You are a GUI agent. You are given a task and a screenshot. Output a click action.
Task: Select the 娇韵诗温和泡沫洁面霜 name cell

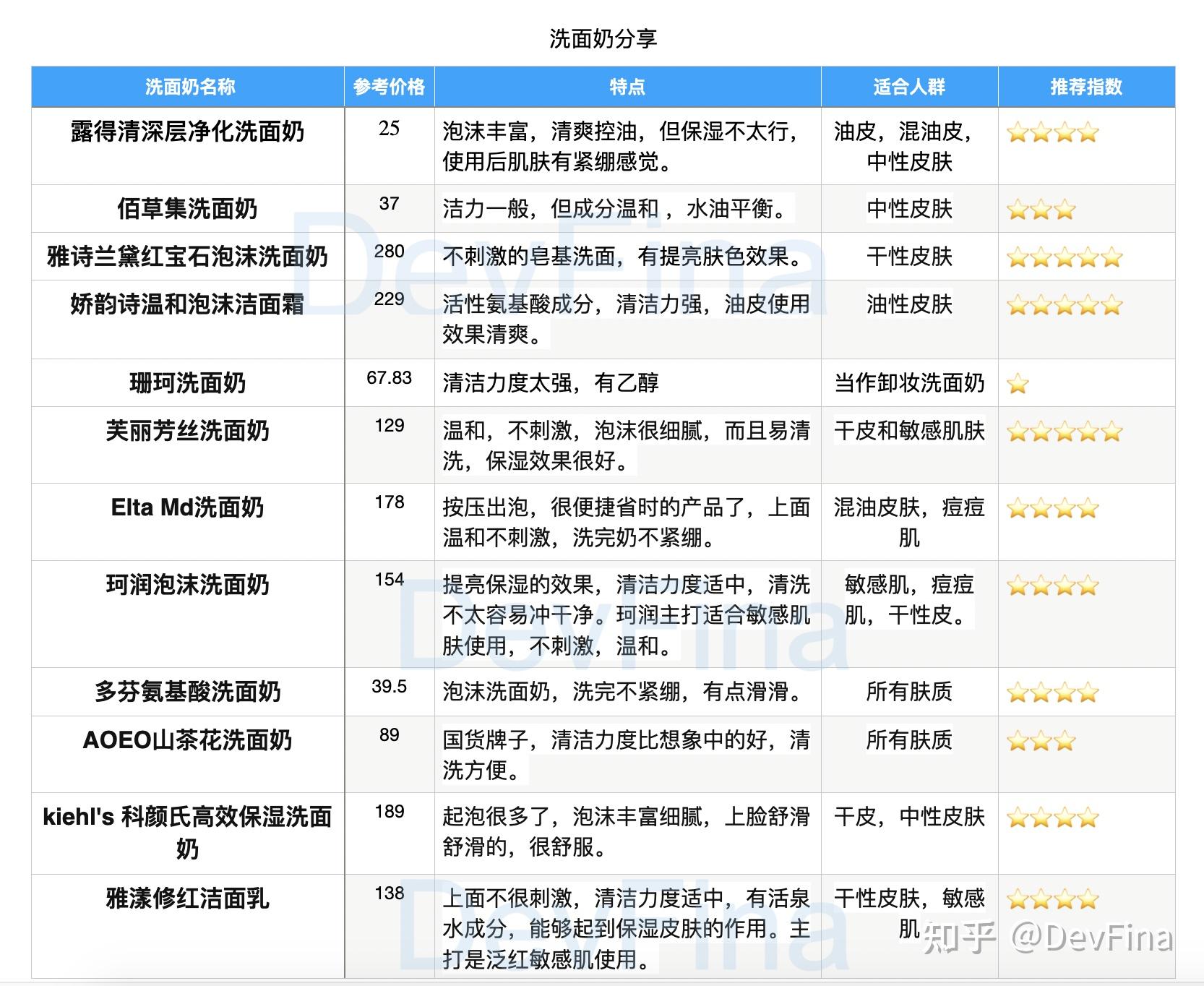click(x=188, y=320)
